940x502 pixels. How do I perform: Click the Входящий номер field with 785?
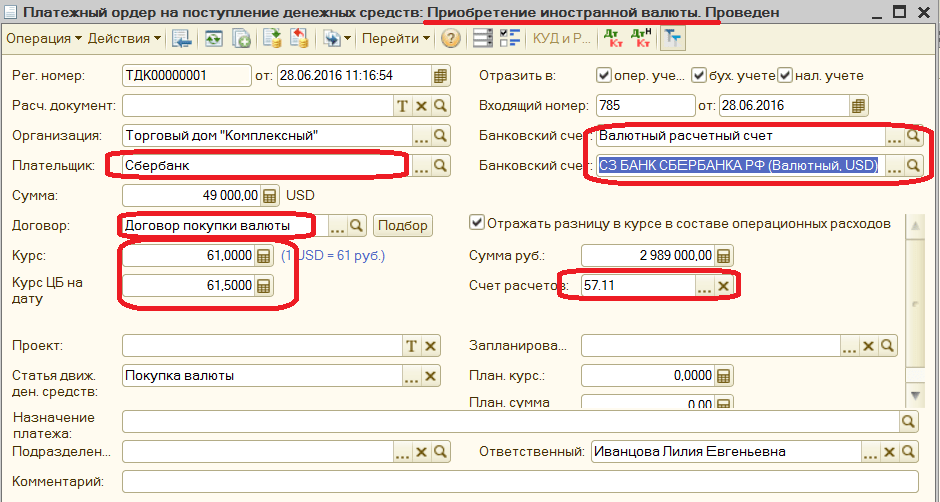tap(646, 106)
